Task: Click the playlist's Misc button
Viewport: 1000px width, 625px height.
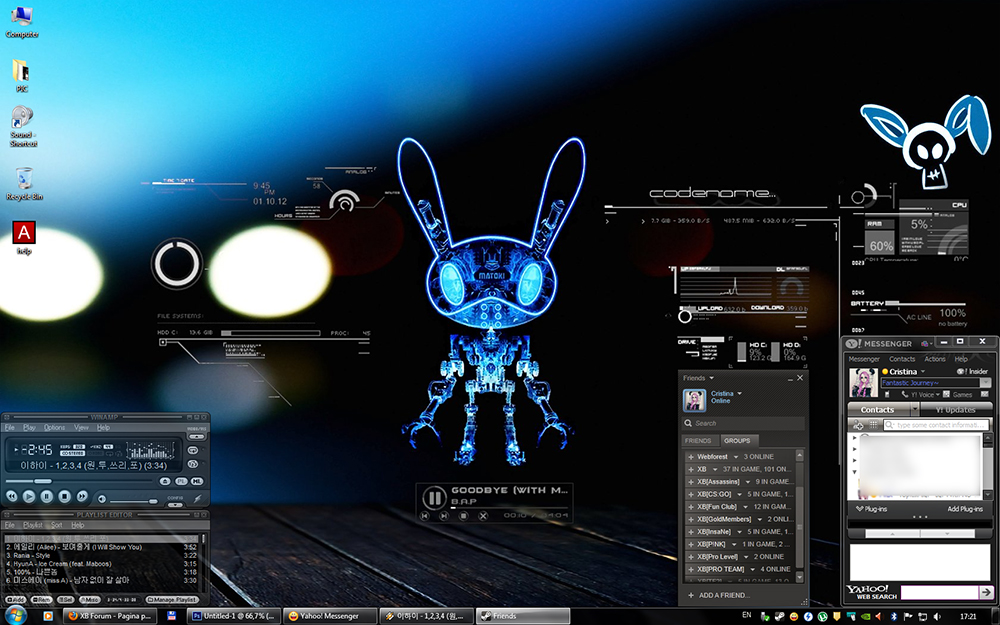Action: [x=90, y=599]
